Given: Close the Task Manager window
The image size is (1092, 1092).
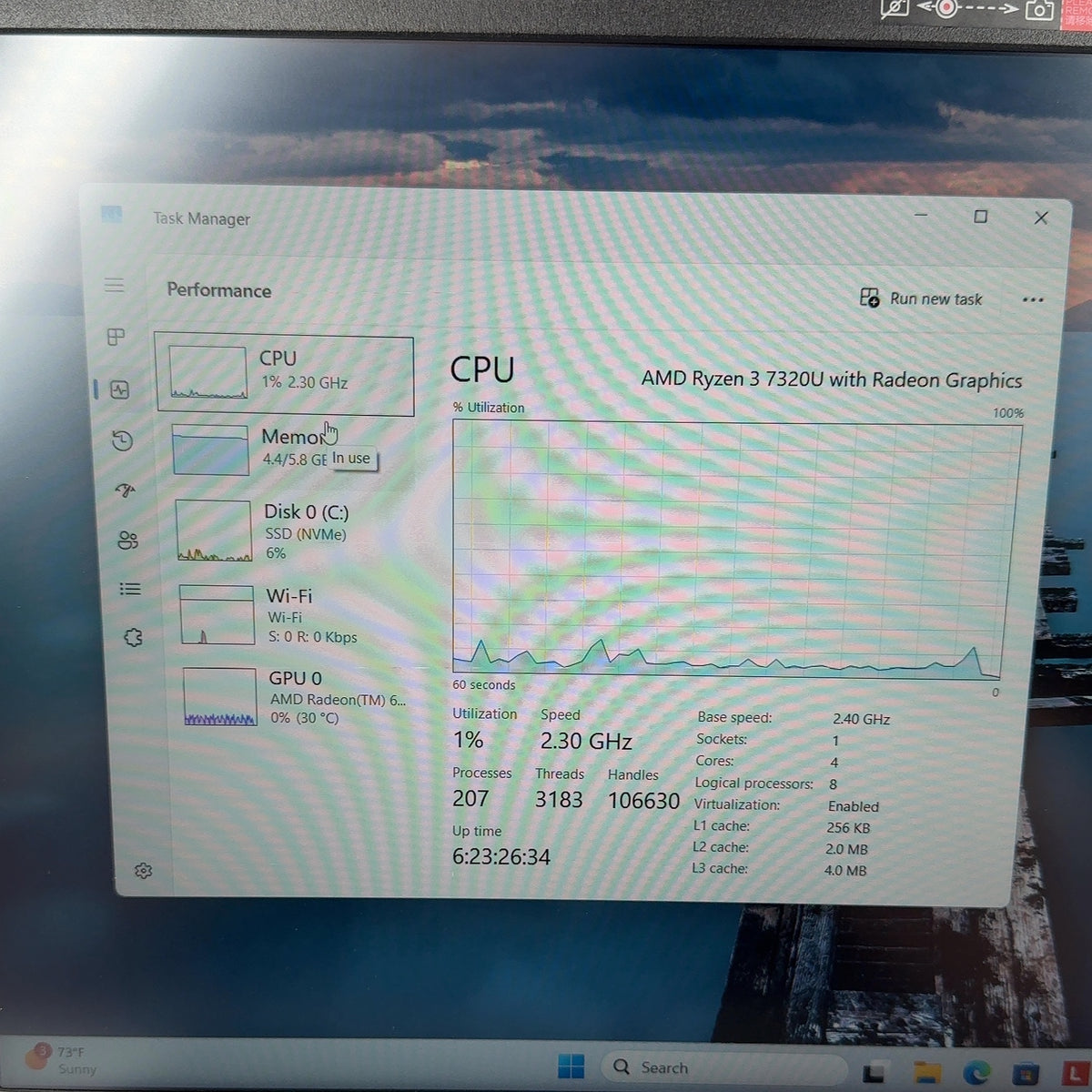Looking at the screenshot, I should coord(1041,217).
